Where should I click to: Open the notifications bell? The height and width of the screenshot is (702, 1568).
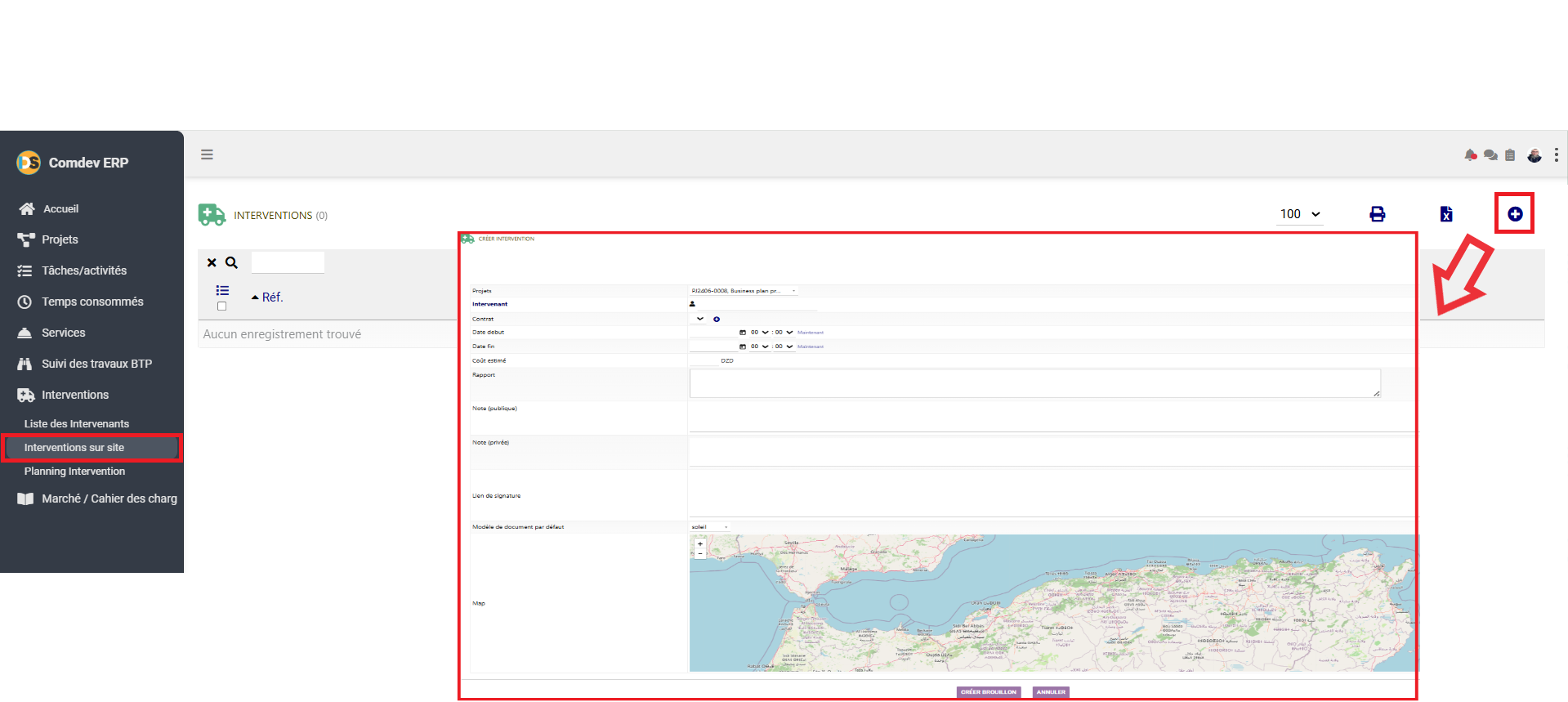pos(1471,154)
